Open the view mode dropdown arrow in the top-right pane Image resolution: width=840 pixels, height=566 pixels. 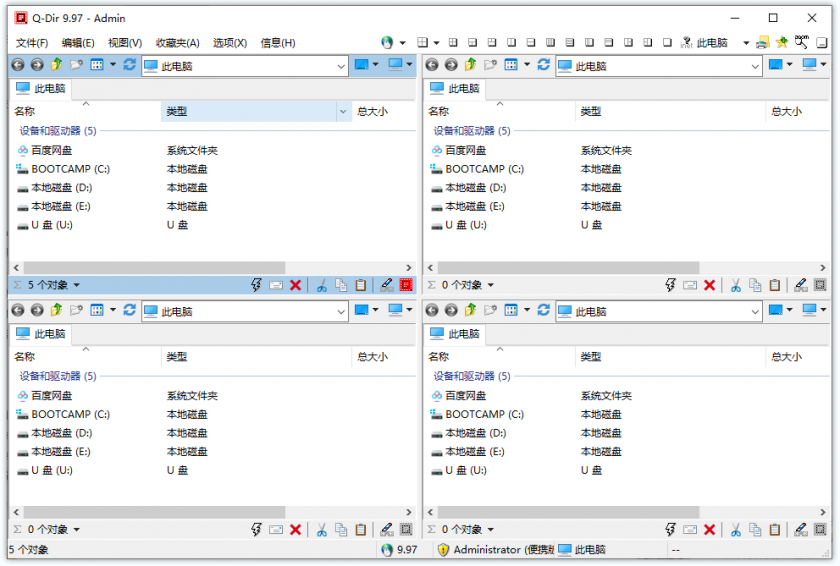click(x=528, y=65)
